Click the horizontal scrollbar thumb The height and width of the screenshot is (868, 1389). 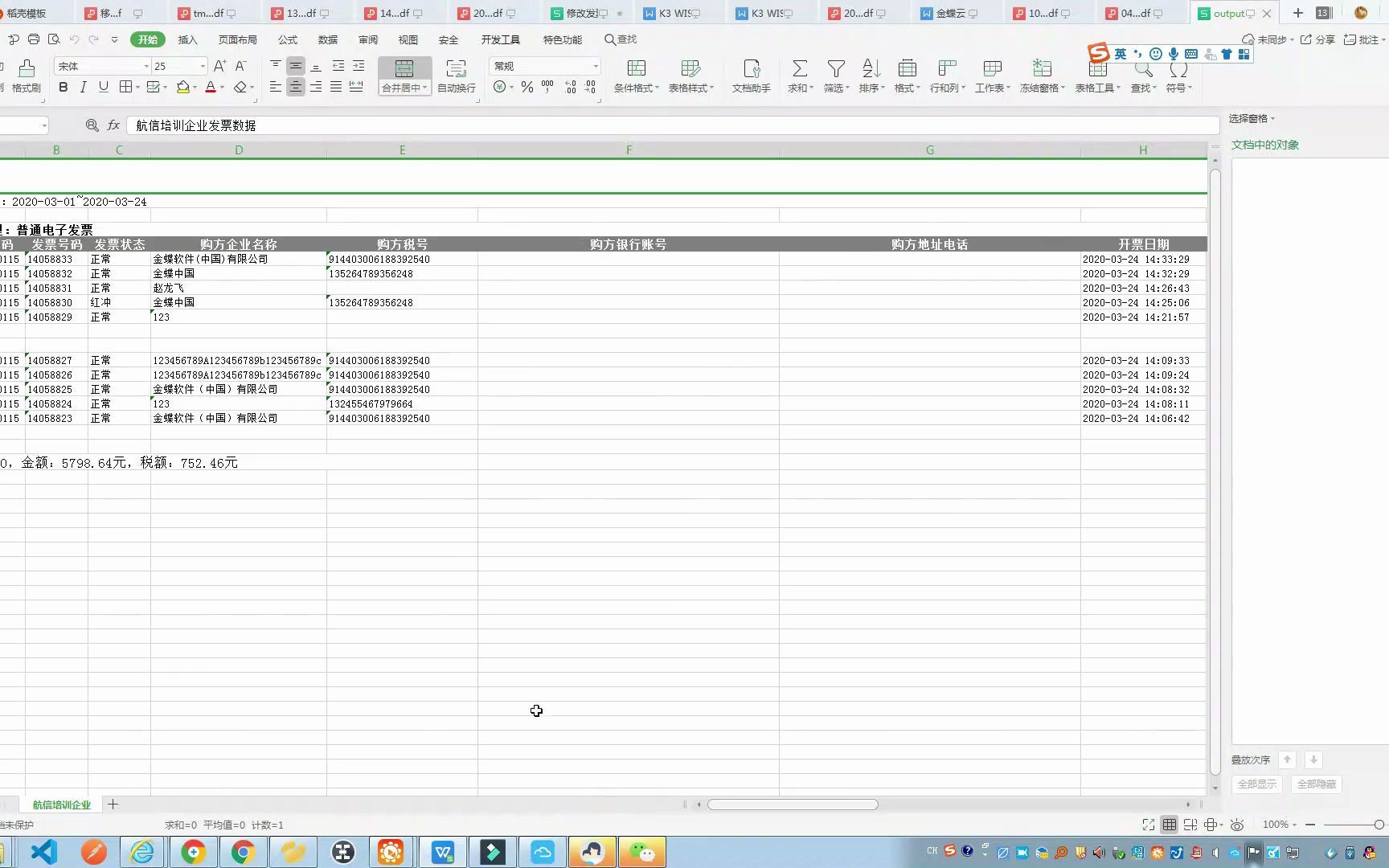pyautogui.click(x=793, y=805)
